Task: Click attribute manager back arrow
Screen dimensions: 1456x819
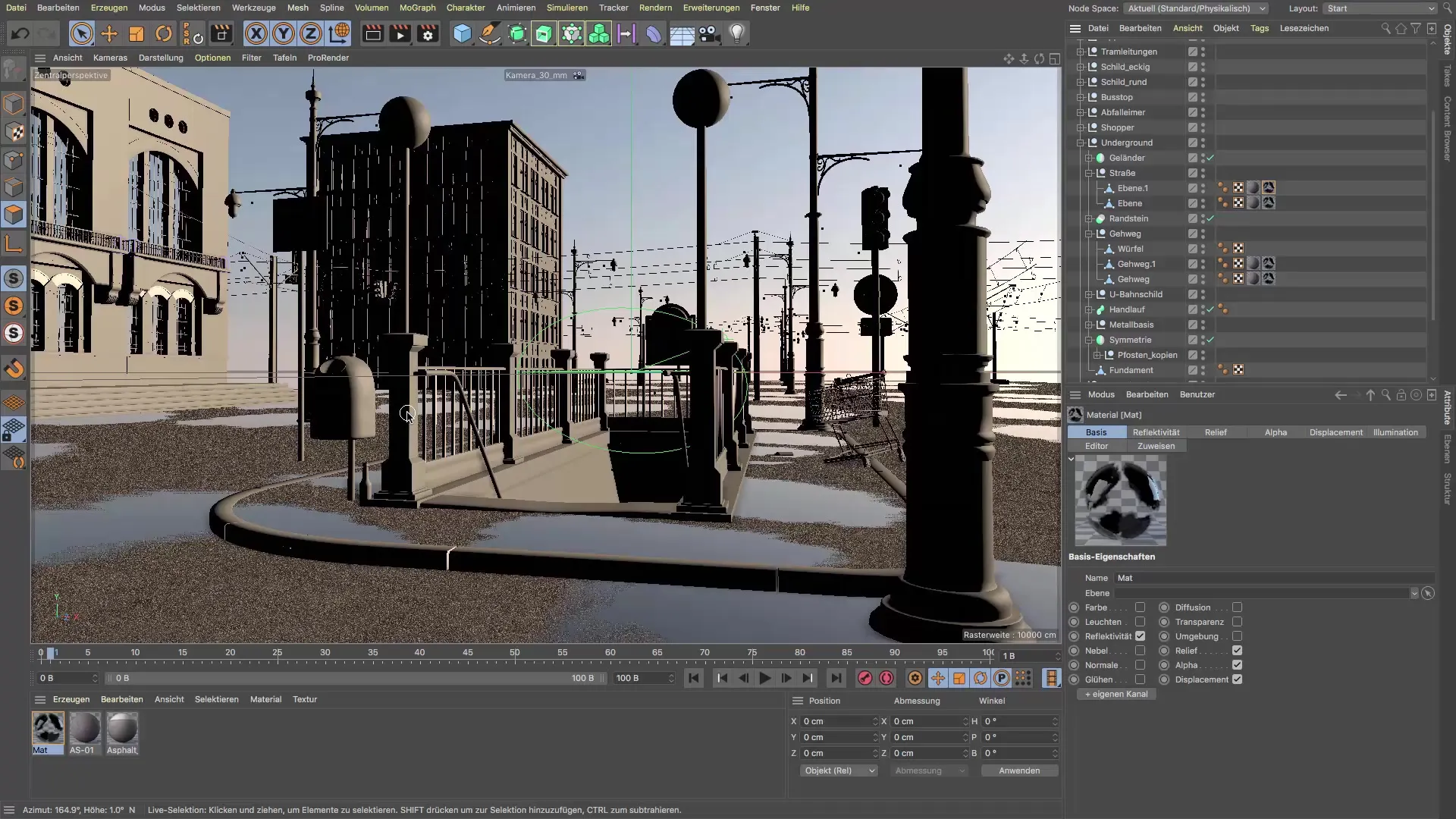Action: pos(1341,395)
